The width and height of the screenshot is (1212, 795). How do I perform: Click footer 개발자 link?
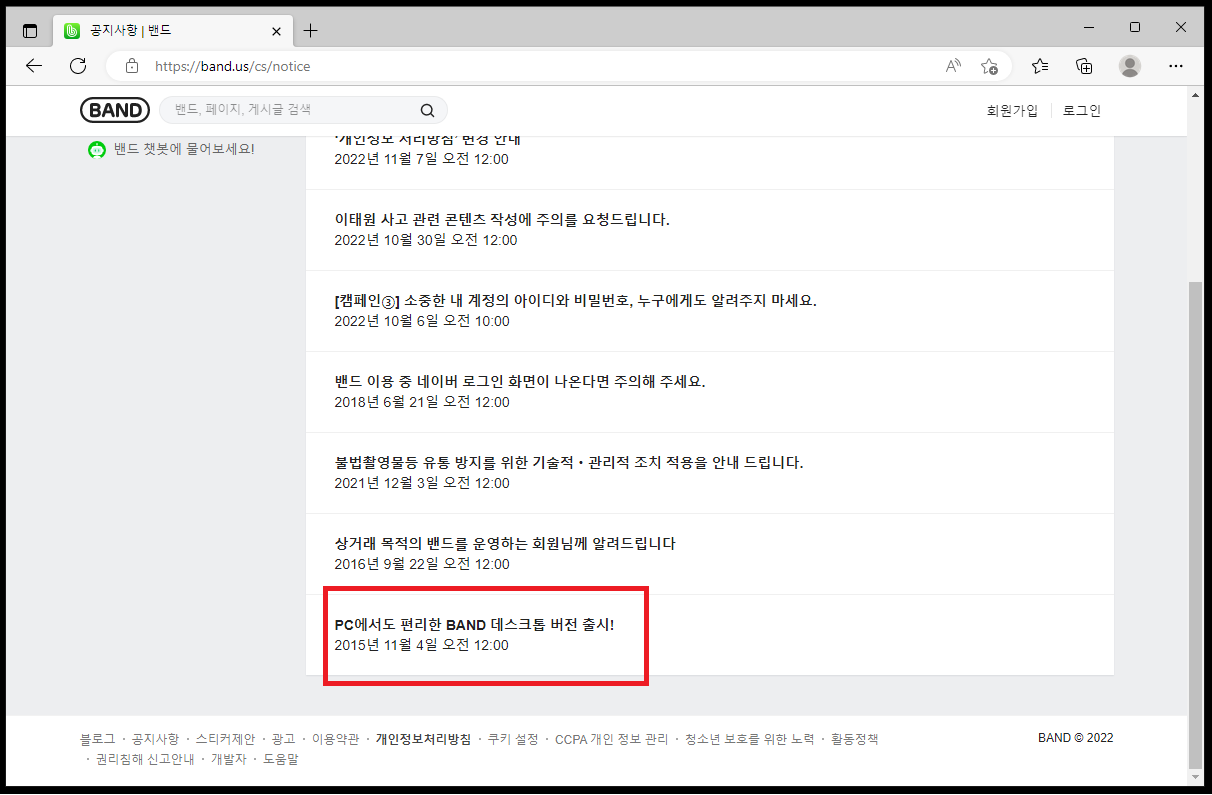point(229,759)
